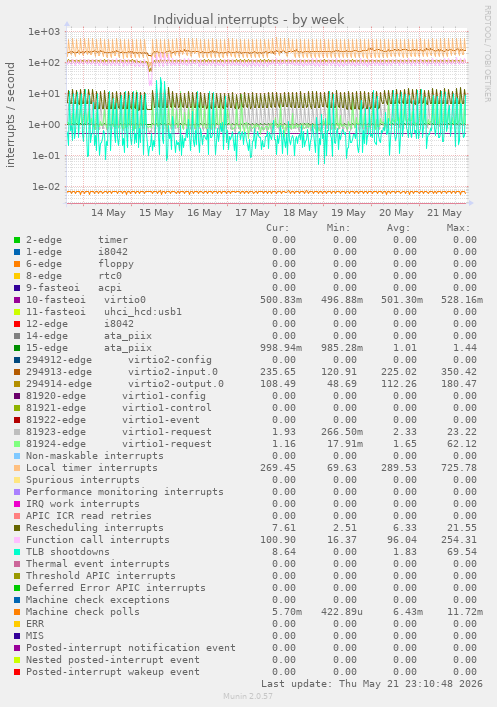
Task: Click the virtio2-output.0 legend label
Action: [x=125, y=384]
